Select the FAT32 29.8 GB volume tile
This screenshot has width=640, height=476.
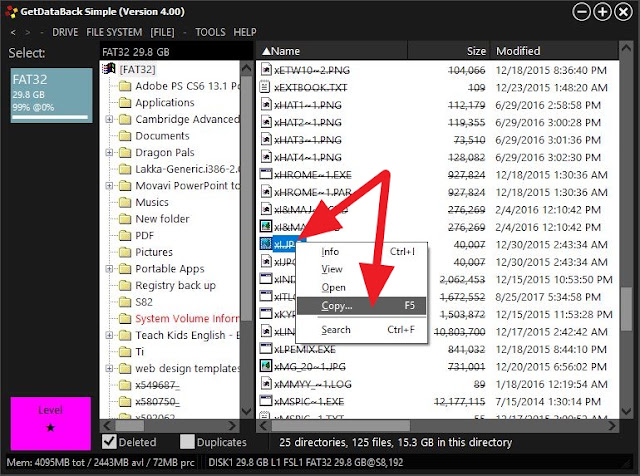click(x=51, y=95)
